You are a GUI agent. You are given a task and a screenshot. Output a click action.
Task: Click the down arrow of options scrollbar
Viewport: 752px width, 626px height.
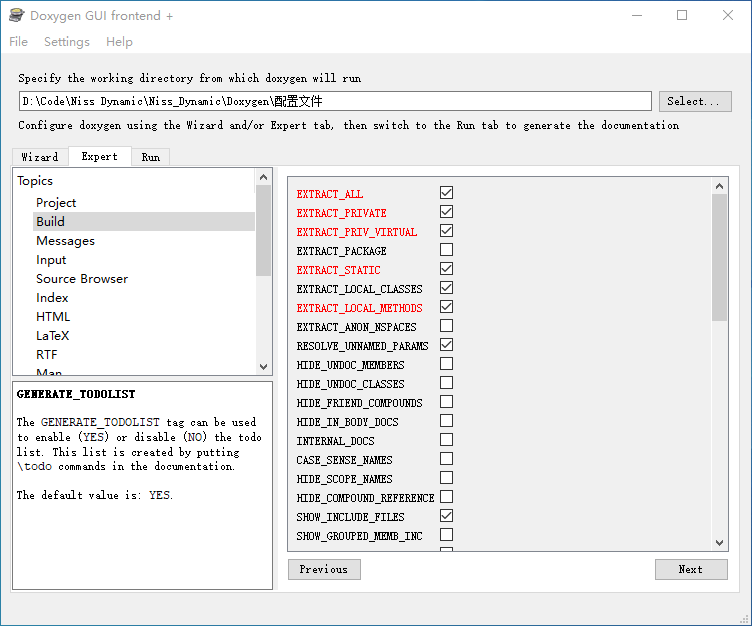(x=719, y=543)
